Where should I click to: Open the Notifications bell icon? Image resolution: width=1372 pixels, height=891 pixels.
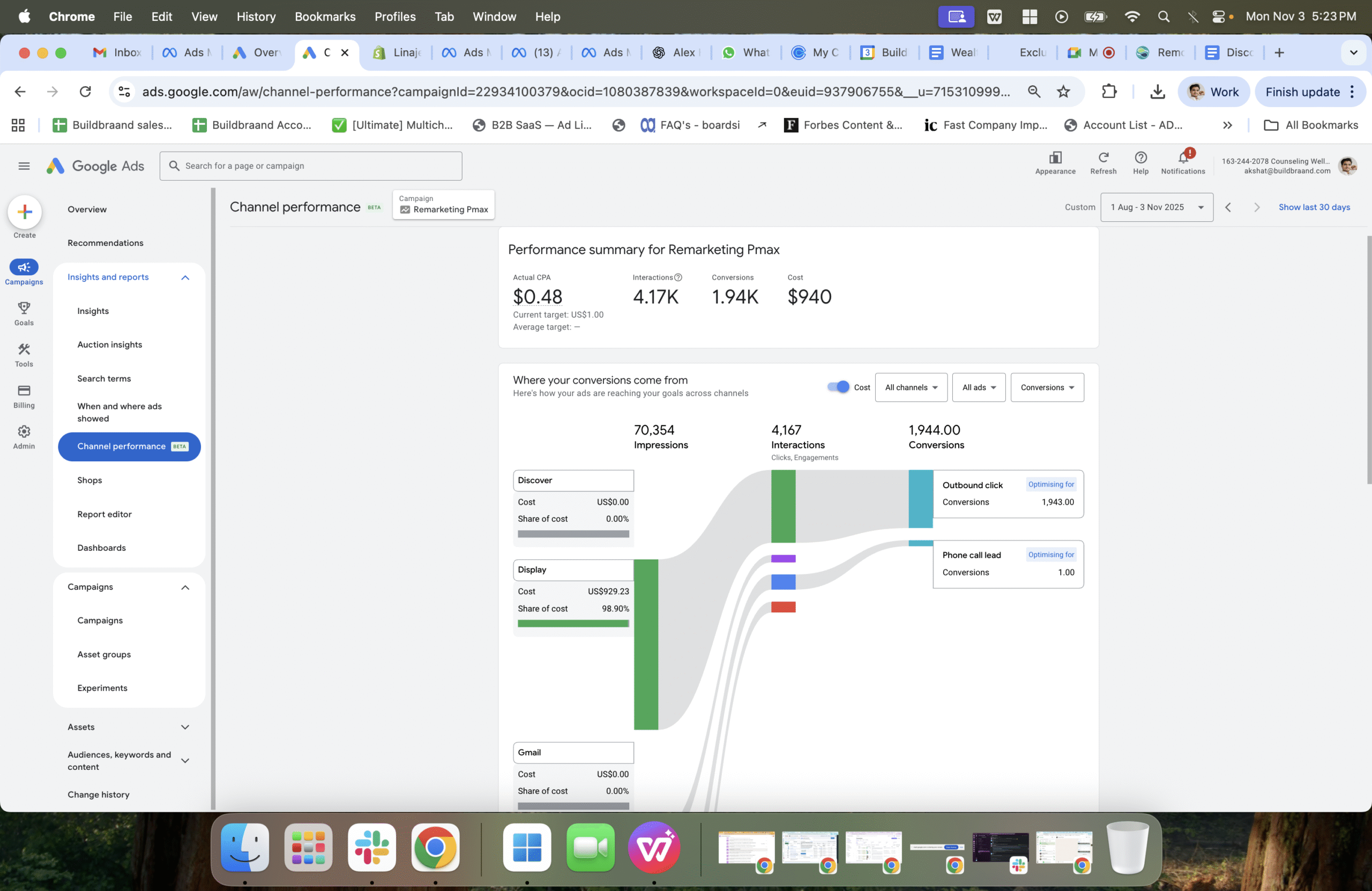point(1182,158)
